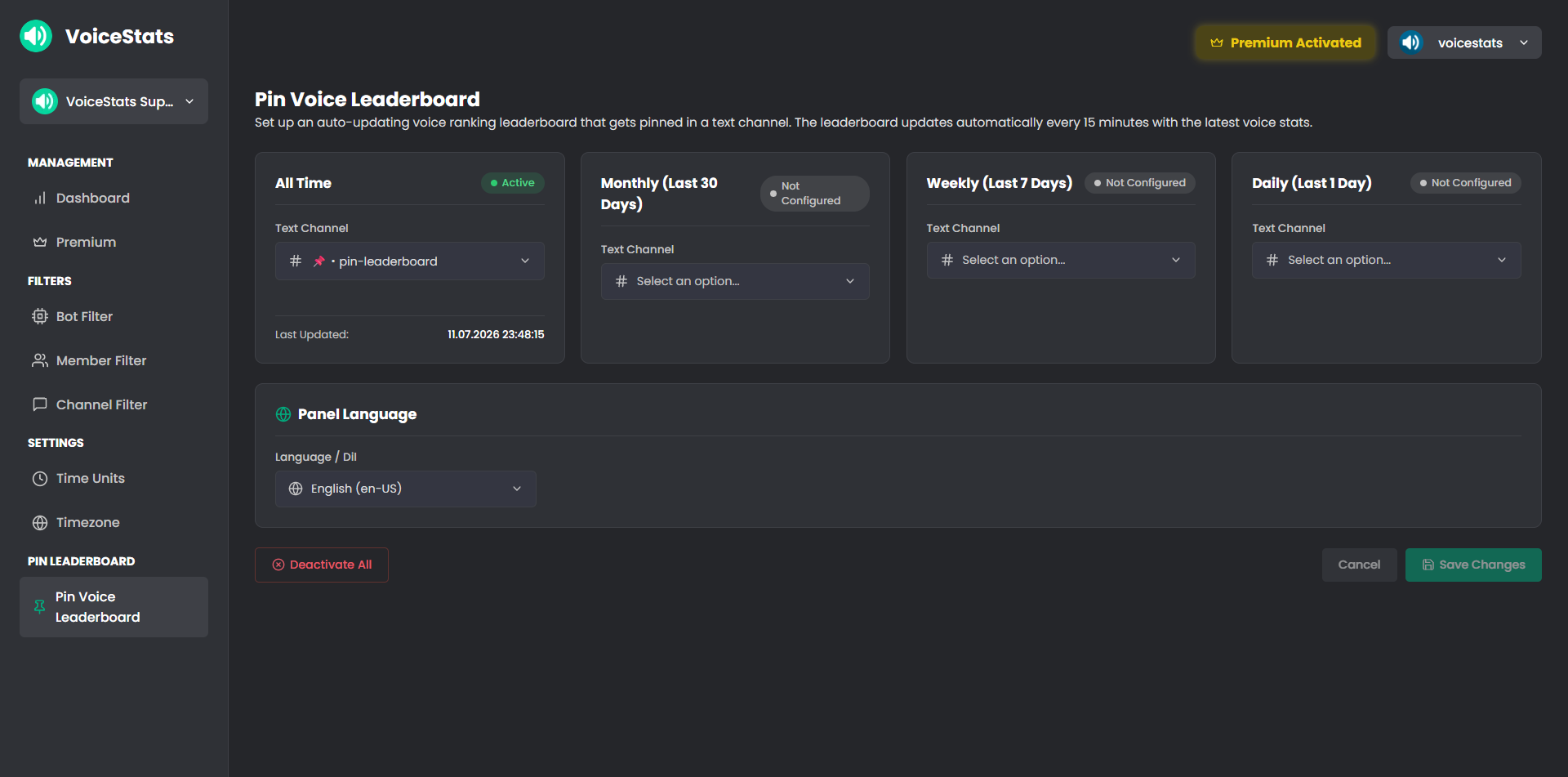Open Channel Filter settings
The height and width of the screenshot is (777, 1568).
114,405
